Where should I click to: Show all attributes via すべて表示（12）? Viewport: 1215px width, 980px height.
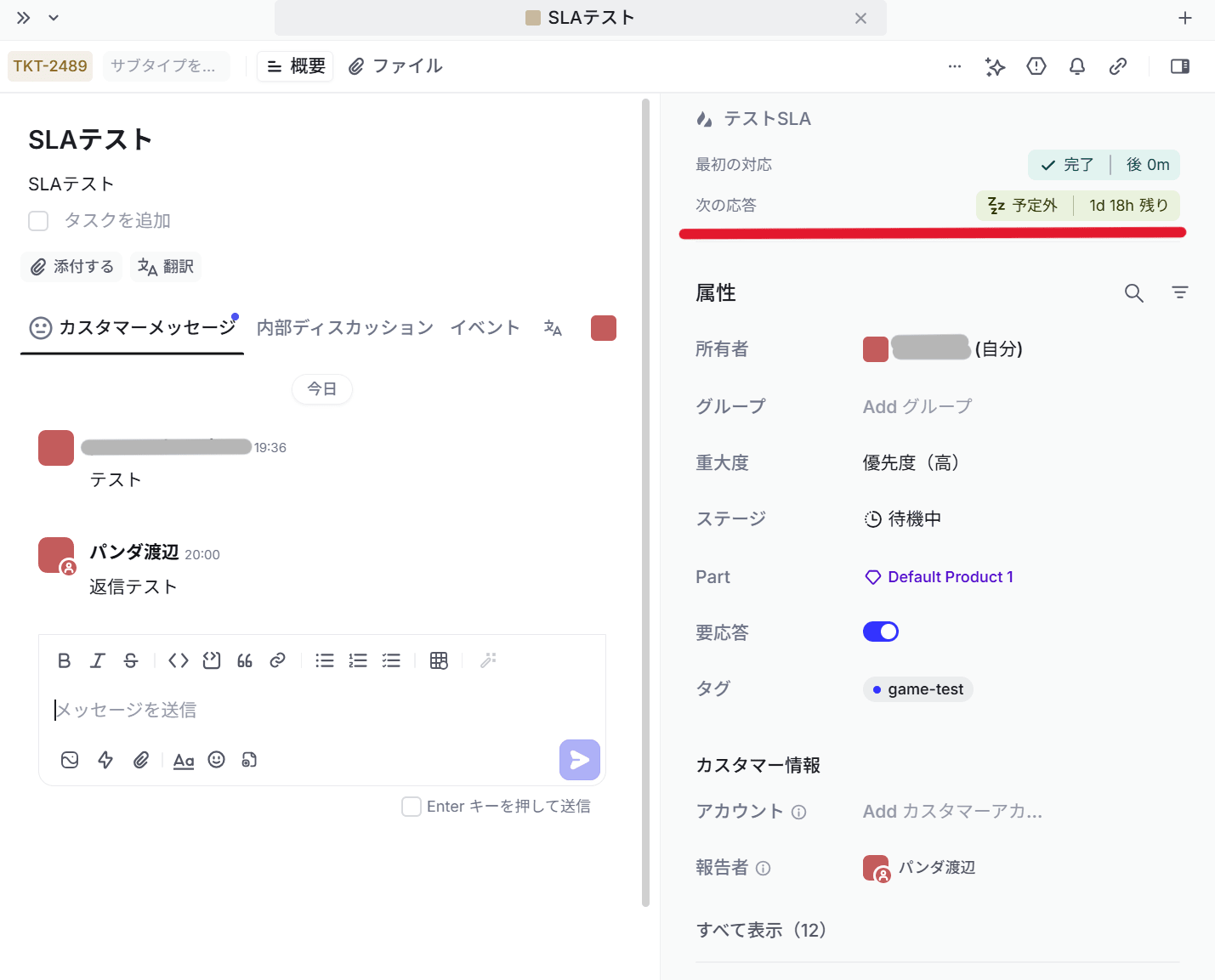tap(762, 930)
